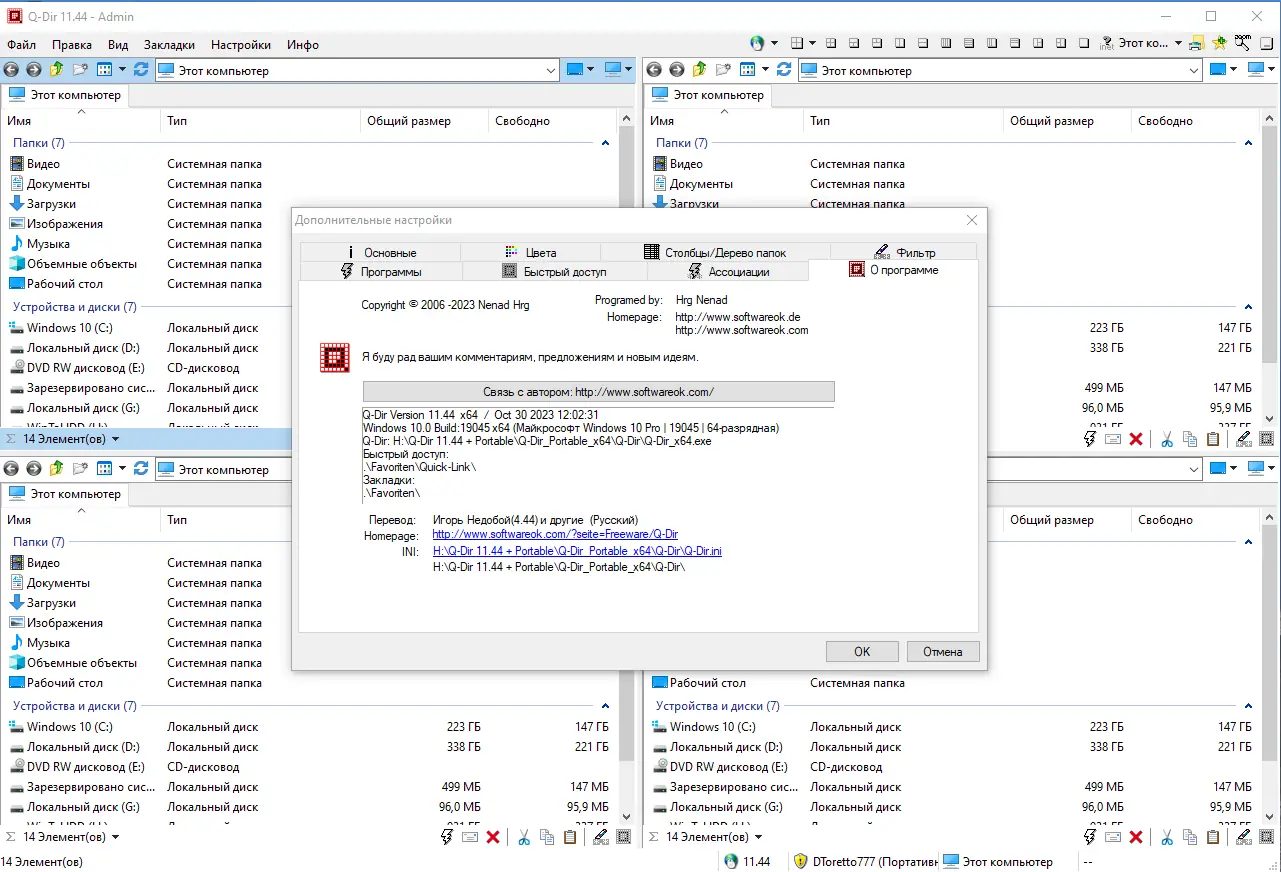Click the scissors cut icon in bottom-right pane
Viewport: 1281px width, 872px height.
(x=1167, y=837)
